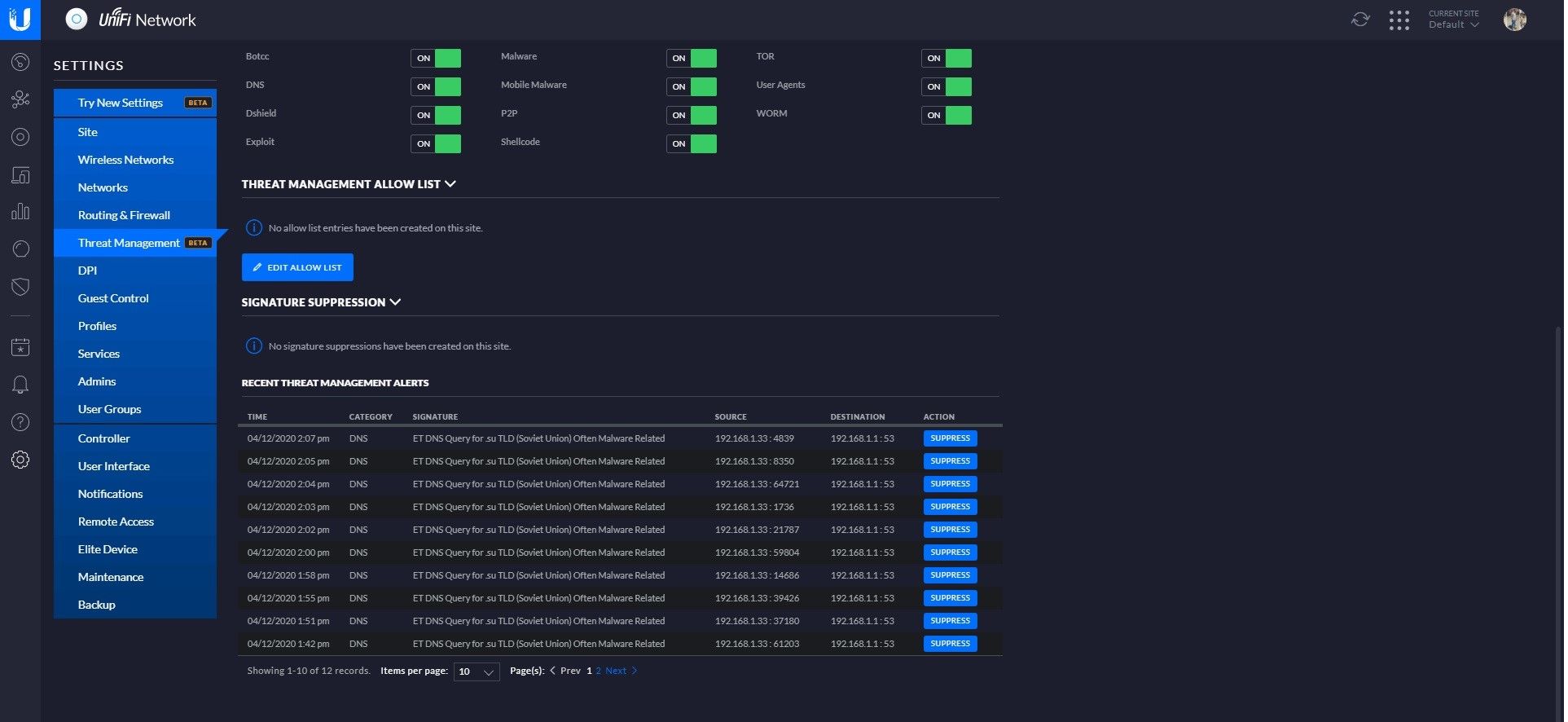
Task: Open the Events calendar icon
Action: click(x=20, y=347)
